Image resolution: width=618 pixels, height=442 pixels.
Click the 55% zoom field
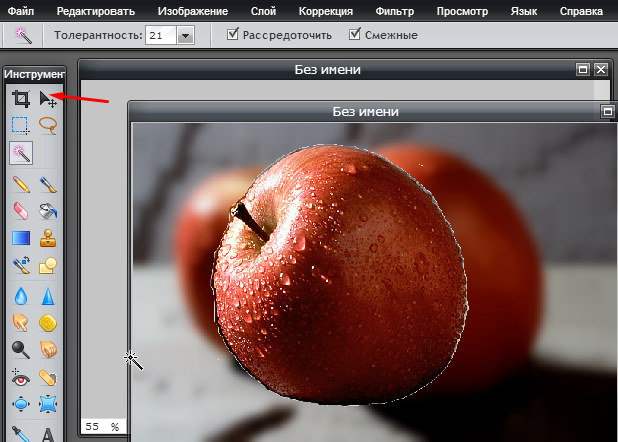point(100,426)
